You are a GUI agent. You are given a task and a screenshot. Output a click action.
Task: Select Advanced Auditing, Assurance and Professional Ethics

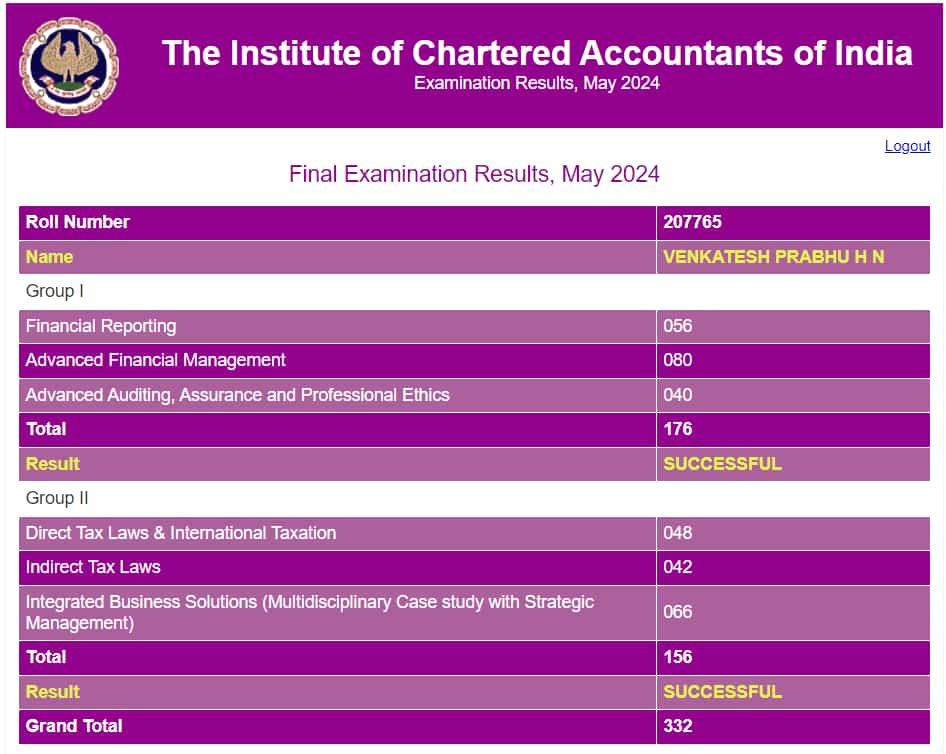coord(237,395)
